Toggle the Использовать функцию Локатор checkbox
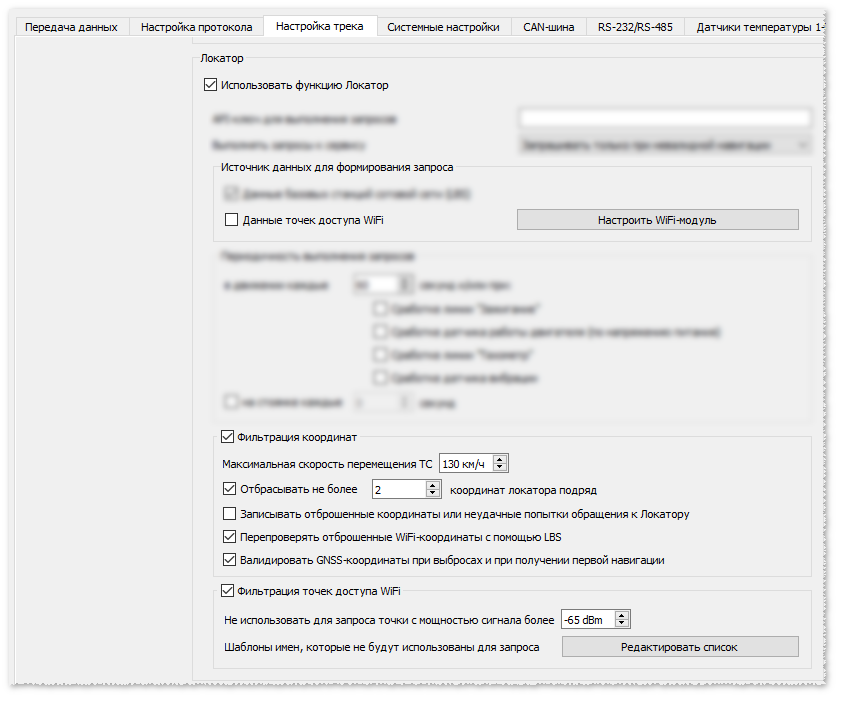Screen dimensions: 842x701 [x=210, y=86]
